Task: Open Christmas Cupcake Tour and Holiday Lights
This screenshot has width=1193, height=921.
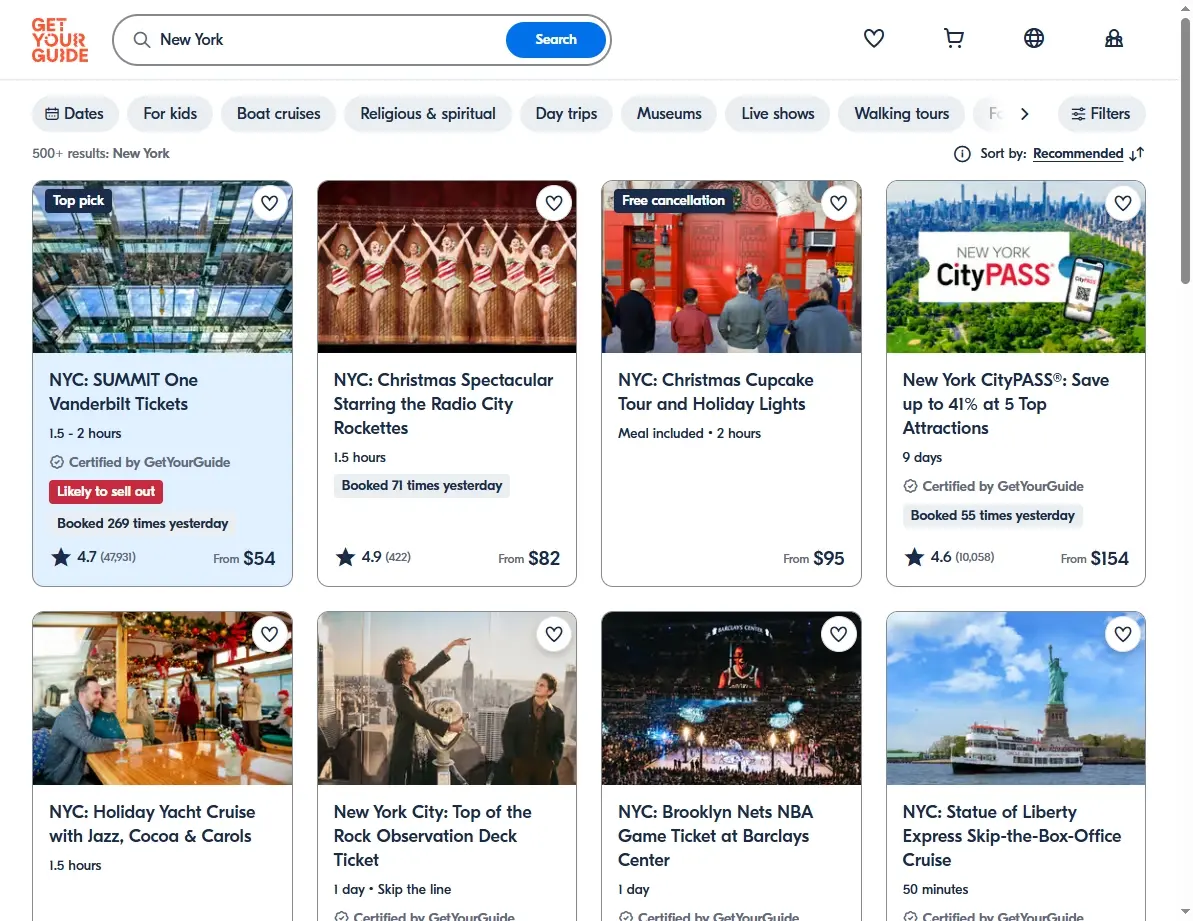Action: 715,392
